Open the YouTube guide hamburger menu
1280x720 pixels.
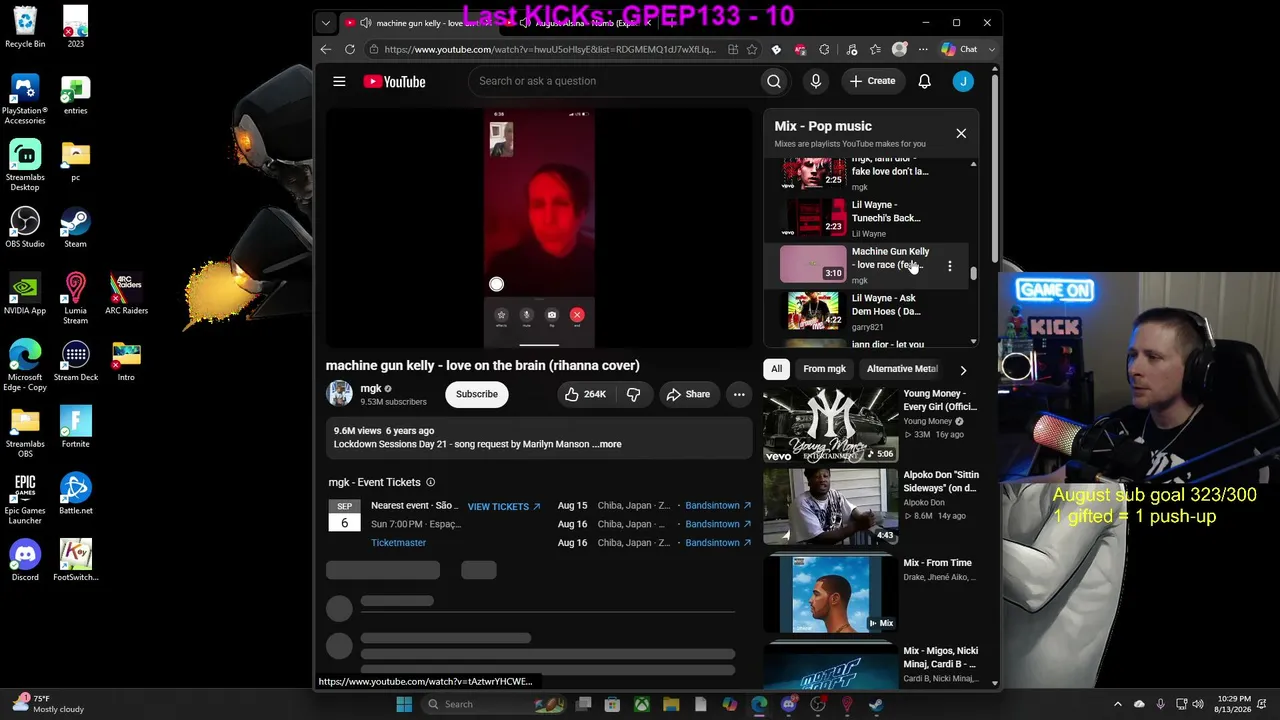pyautogui.click(x=339, y=81)
